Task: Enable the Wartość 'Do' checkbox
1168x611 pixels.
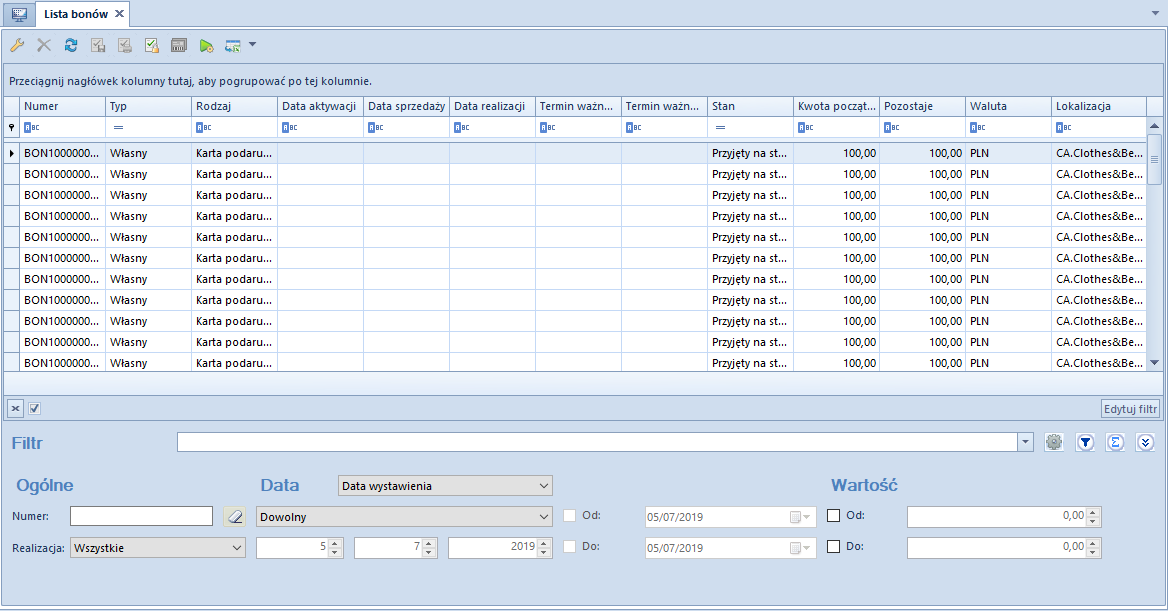Action: tap(834, 547)
